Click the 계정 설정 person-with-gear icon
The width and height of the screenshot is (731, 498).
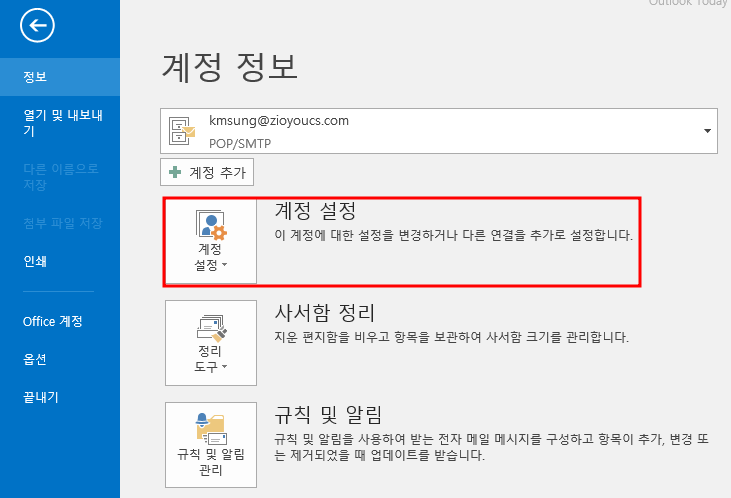(211, 225)
